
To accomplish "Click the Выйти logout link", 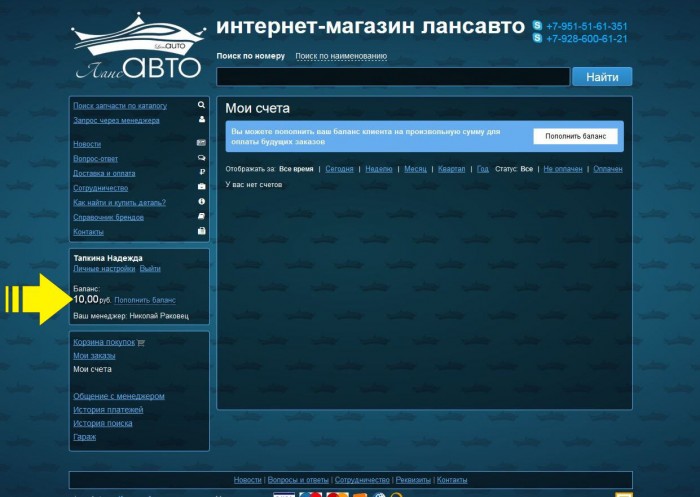I will [150, 269].
